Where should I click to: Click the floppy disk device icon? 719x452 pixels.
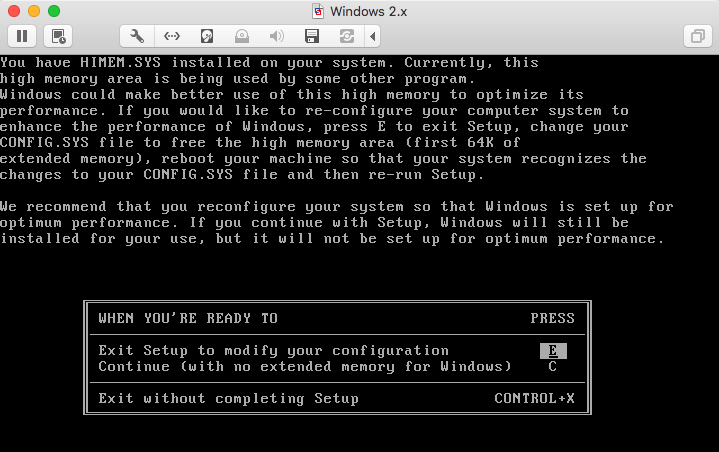click(x=312, y=36)
